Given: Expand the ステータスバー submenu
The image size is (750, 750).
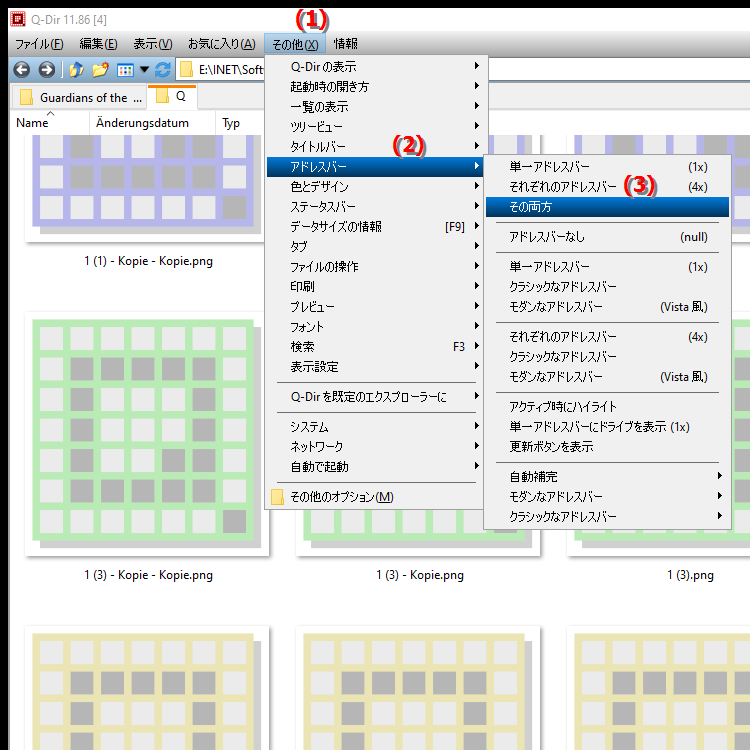Looking at the screenshot, I should [x=375, y=207].
